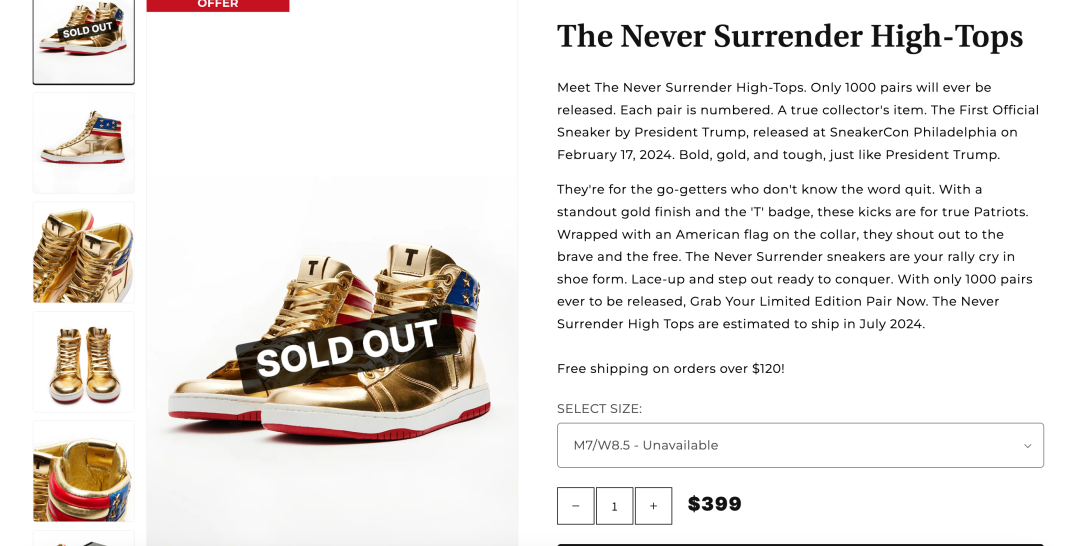This screenshot has height=546, width=1080.
Task: Click the SELECT SIZE label
Action: click(x=599, y=409)
